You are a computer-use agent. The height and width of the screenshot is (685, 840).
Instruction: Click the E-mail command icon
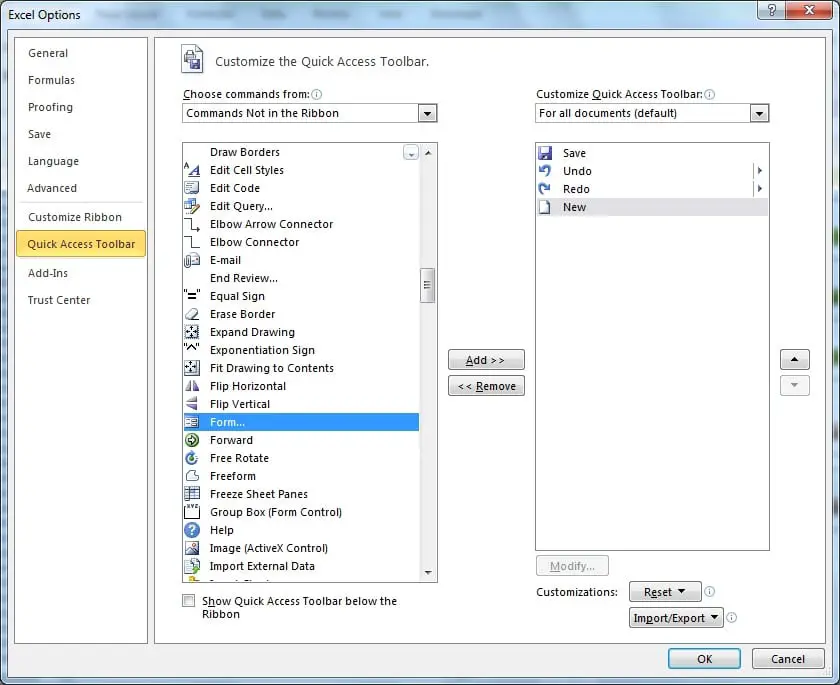(192, 260)
